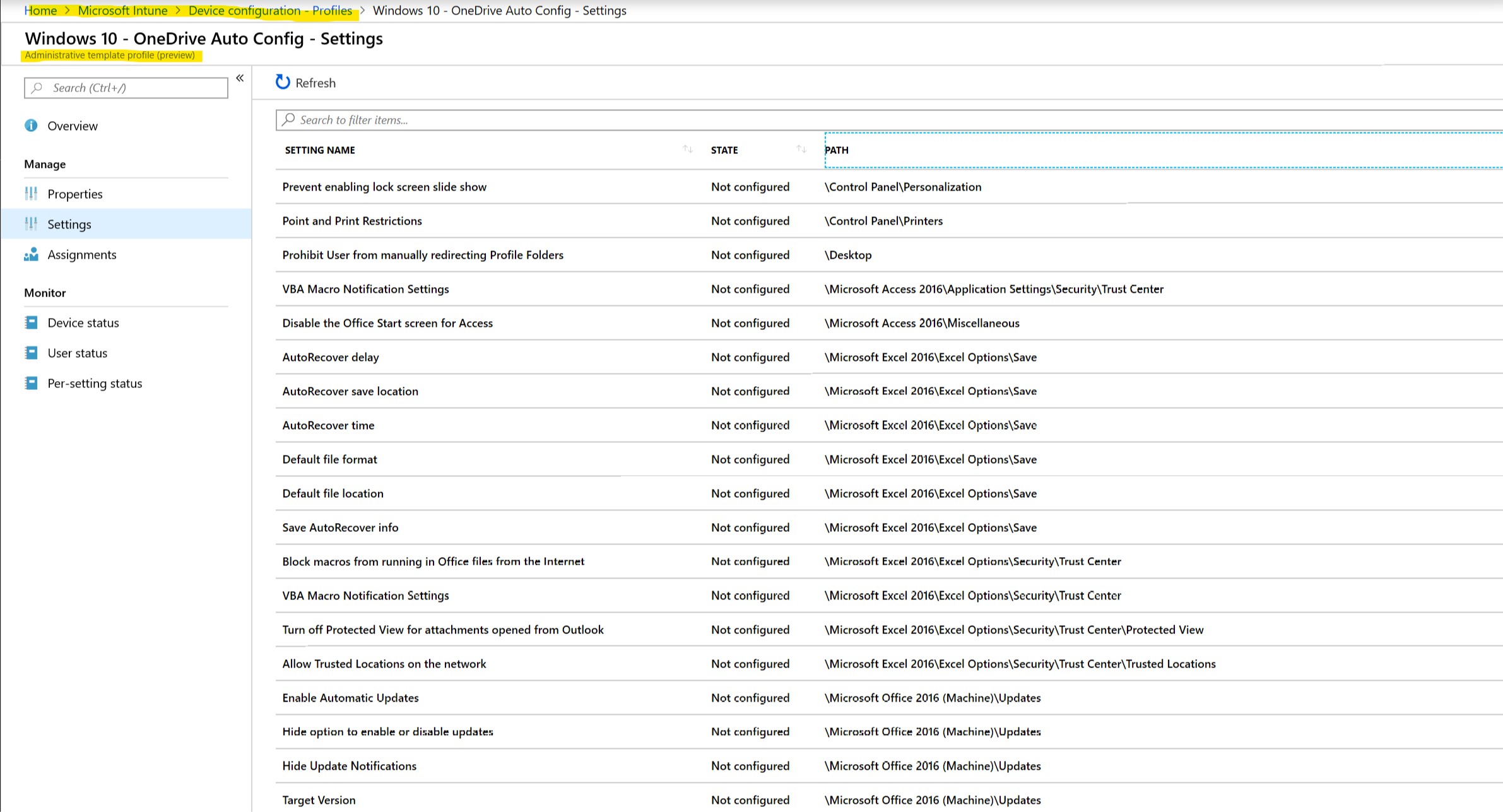Screen dimensions: 1503x812
Task: Click \Desktop path cell
Action: 848,255
